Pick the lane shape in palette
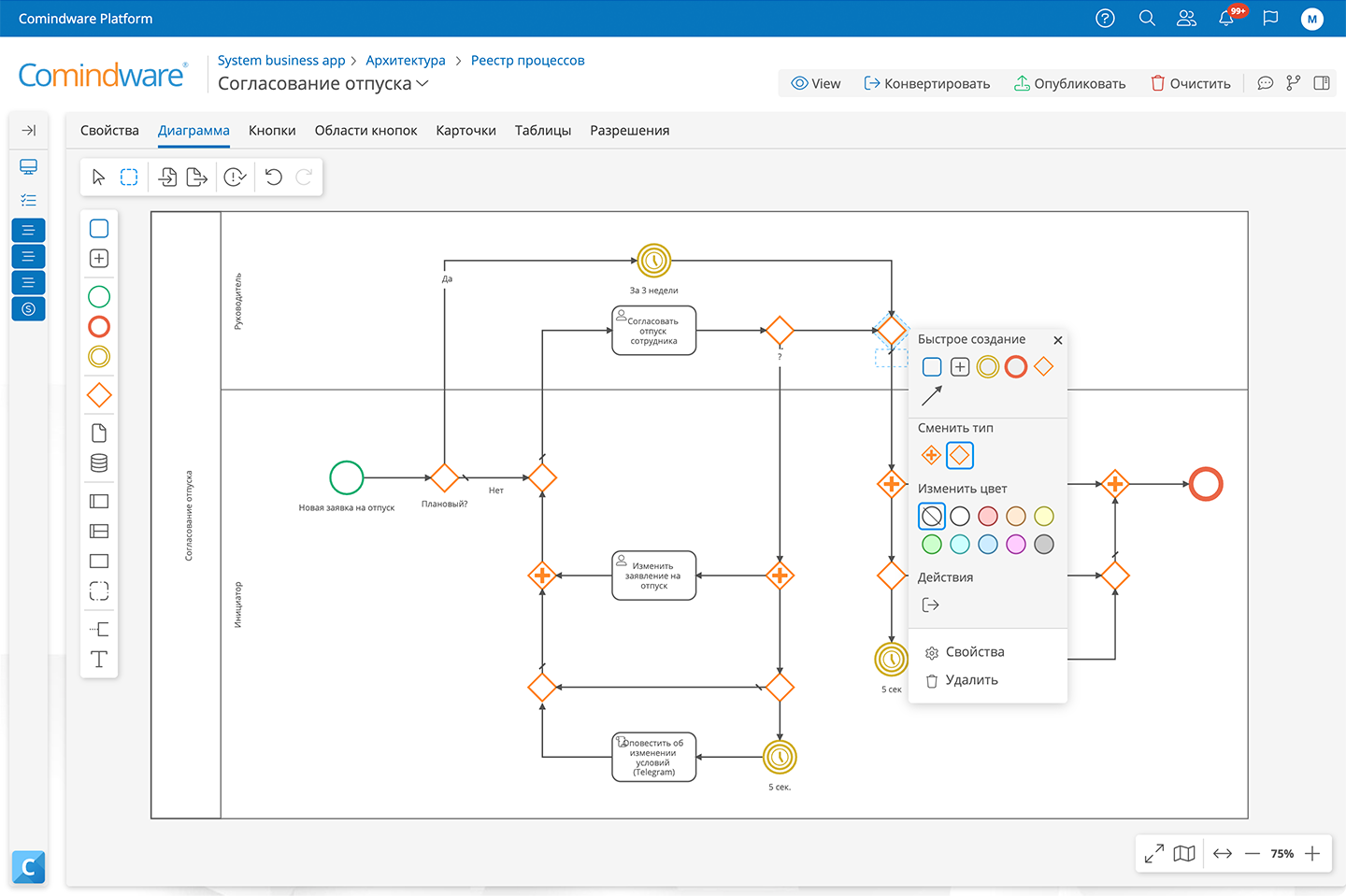 coord(99,532)
